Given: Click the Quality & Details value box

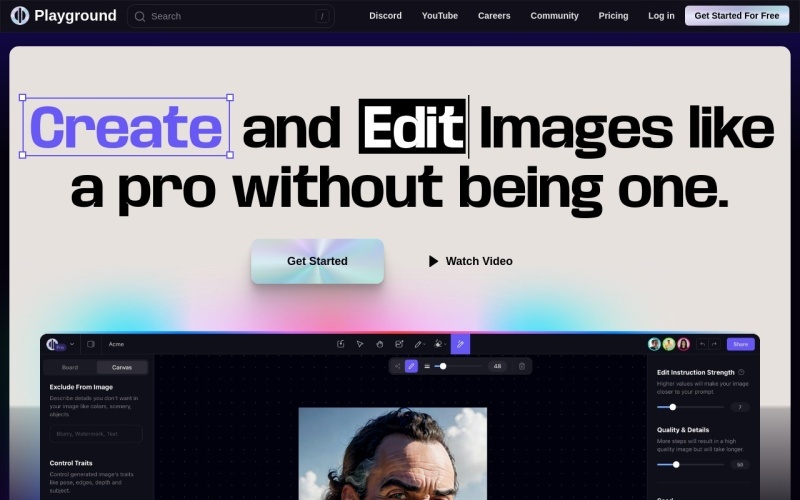Looking at the screenshot, I should [x=740, y=465].
